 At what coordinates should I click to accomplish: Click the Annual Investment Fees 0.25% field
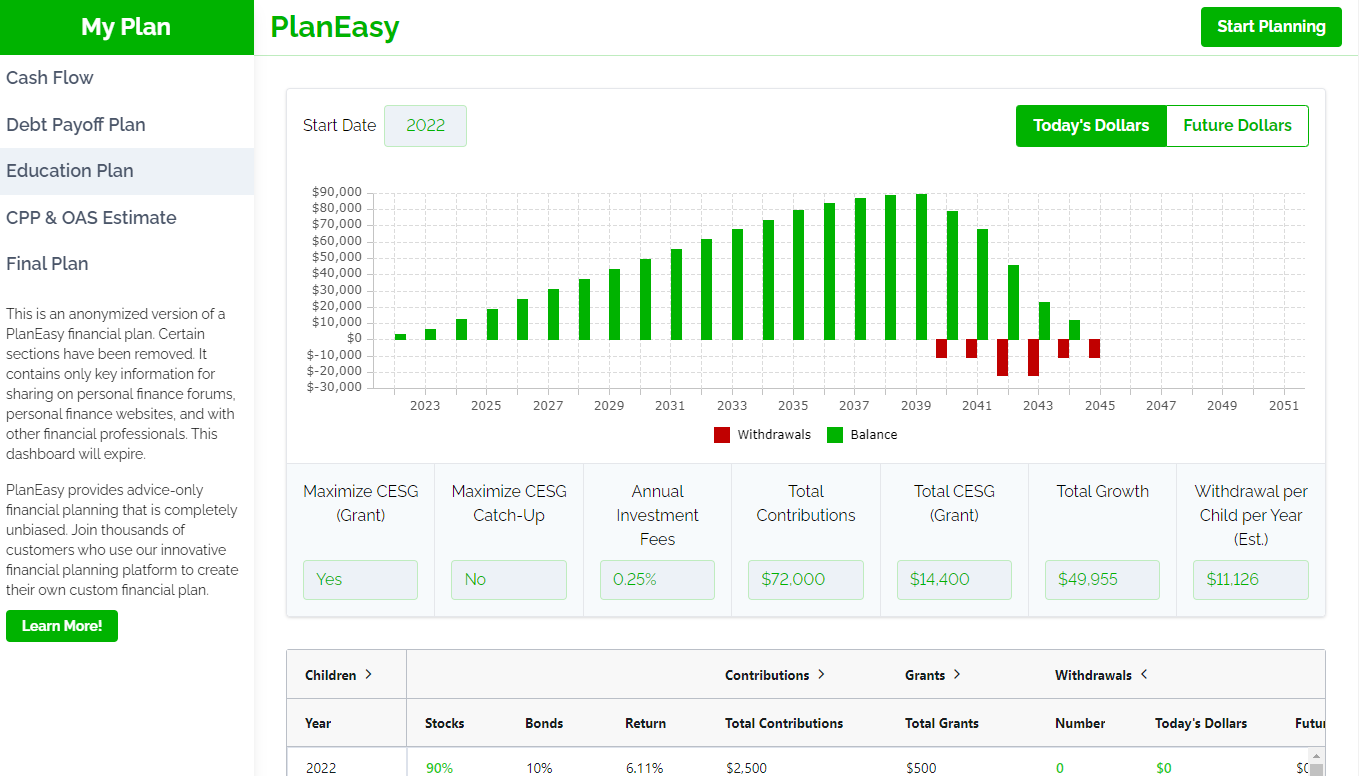point(657,580)
